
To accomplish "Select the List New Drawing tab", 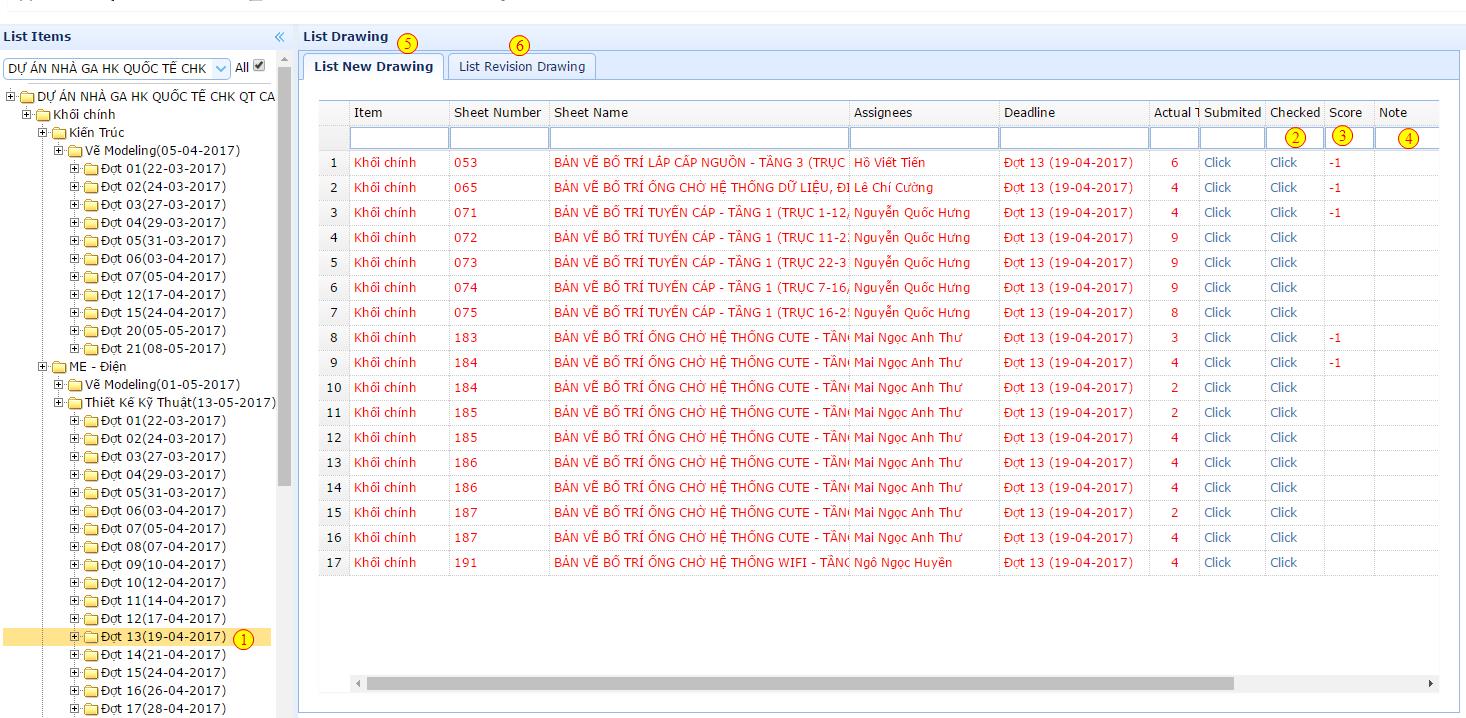I will click(373, 67).
